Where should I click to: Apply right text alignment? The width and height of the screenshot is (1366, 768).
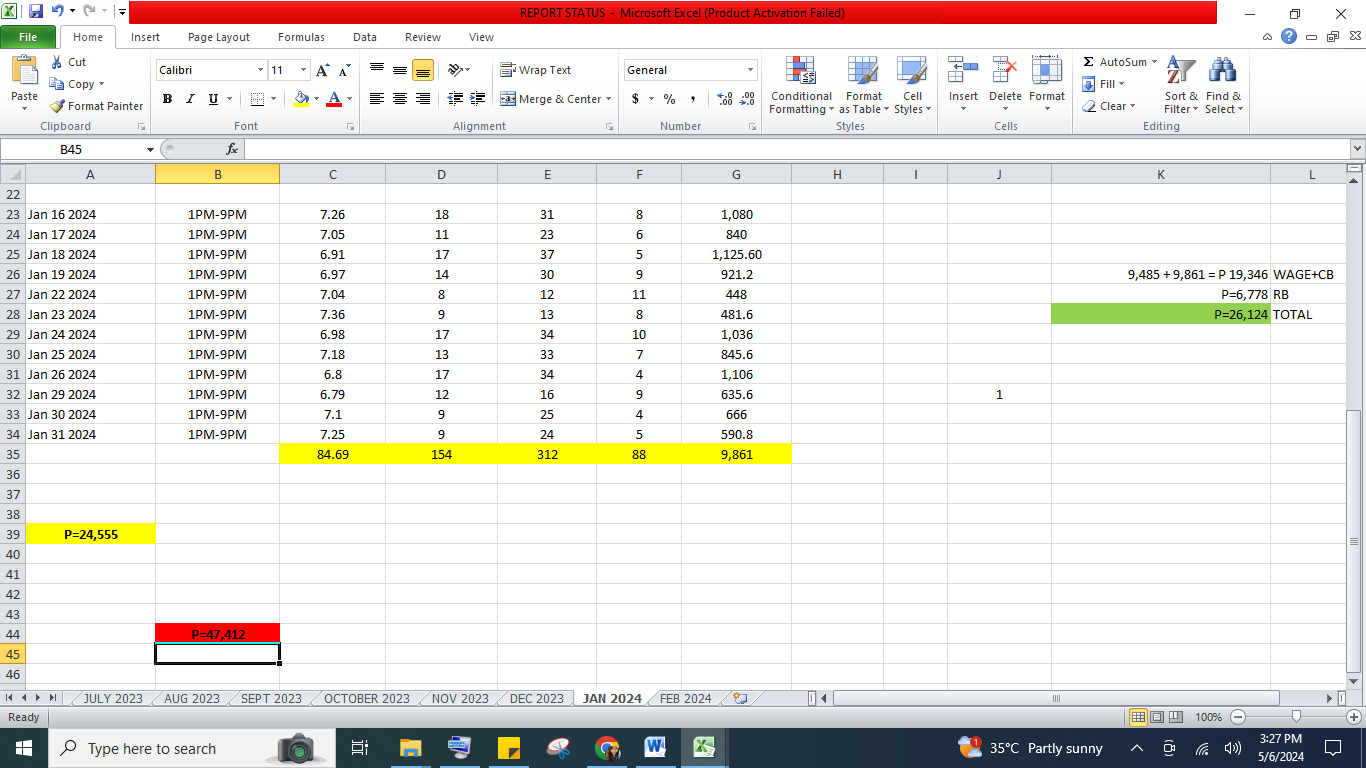click(423, 99)
